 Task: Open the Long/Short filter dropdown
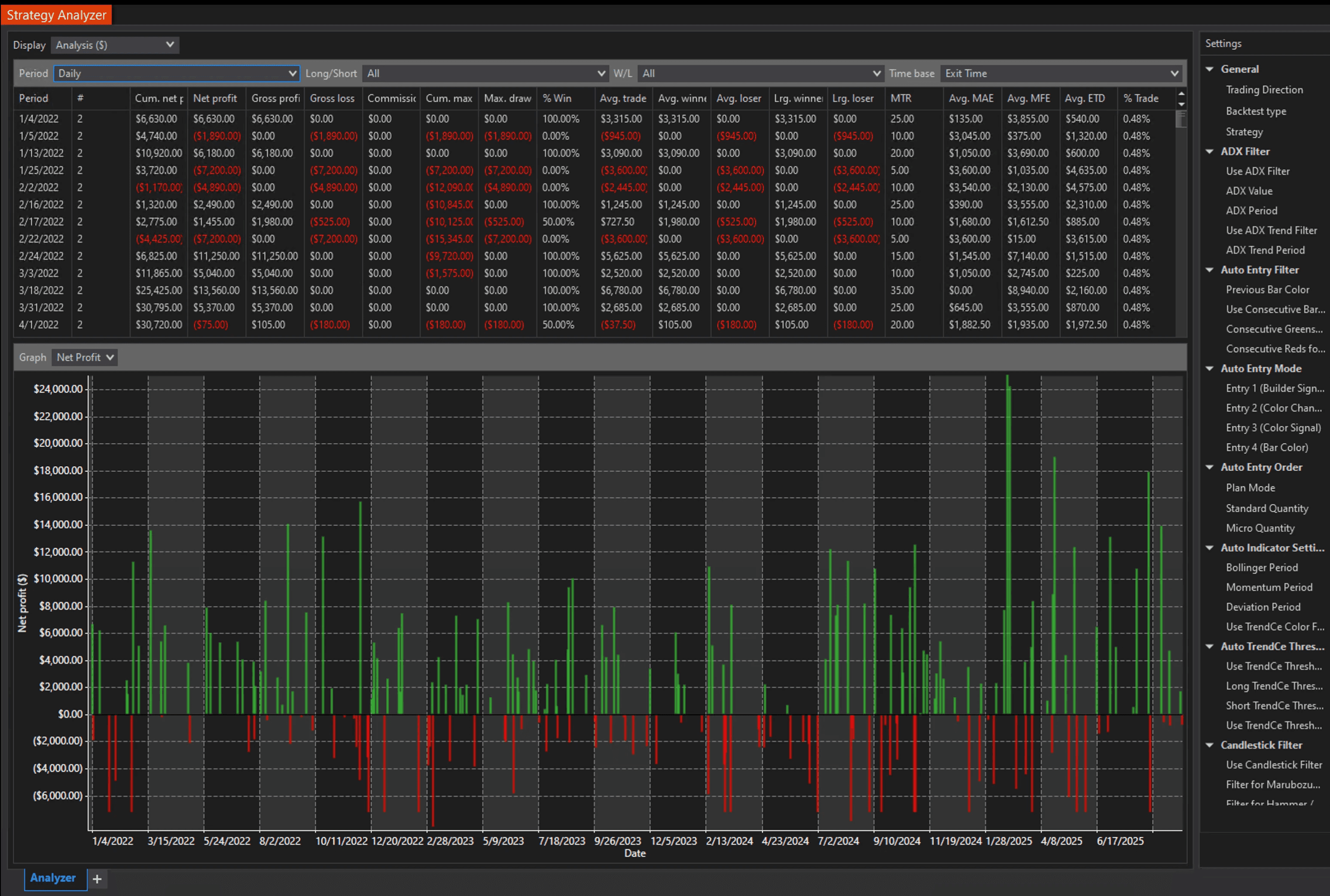point(485,73)
